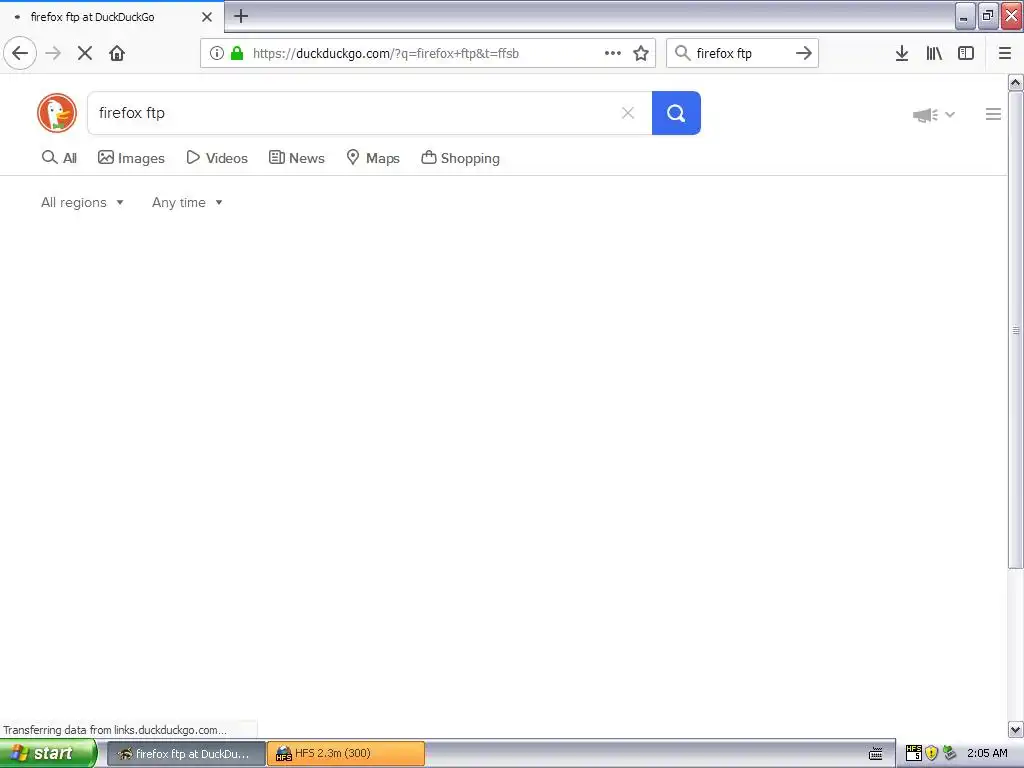Open the Downloads toolbar button

(x=902, y=53)
